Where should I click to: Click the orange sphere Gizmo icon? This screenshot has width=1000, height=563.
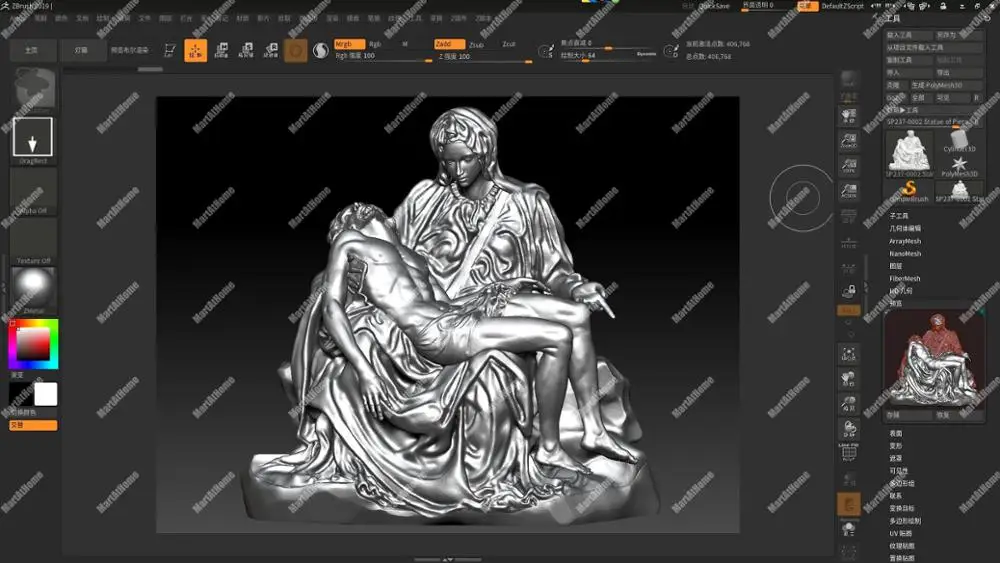pos(295,50)
